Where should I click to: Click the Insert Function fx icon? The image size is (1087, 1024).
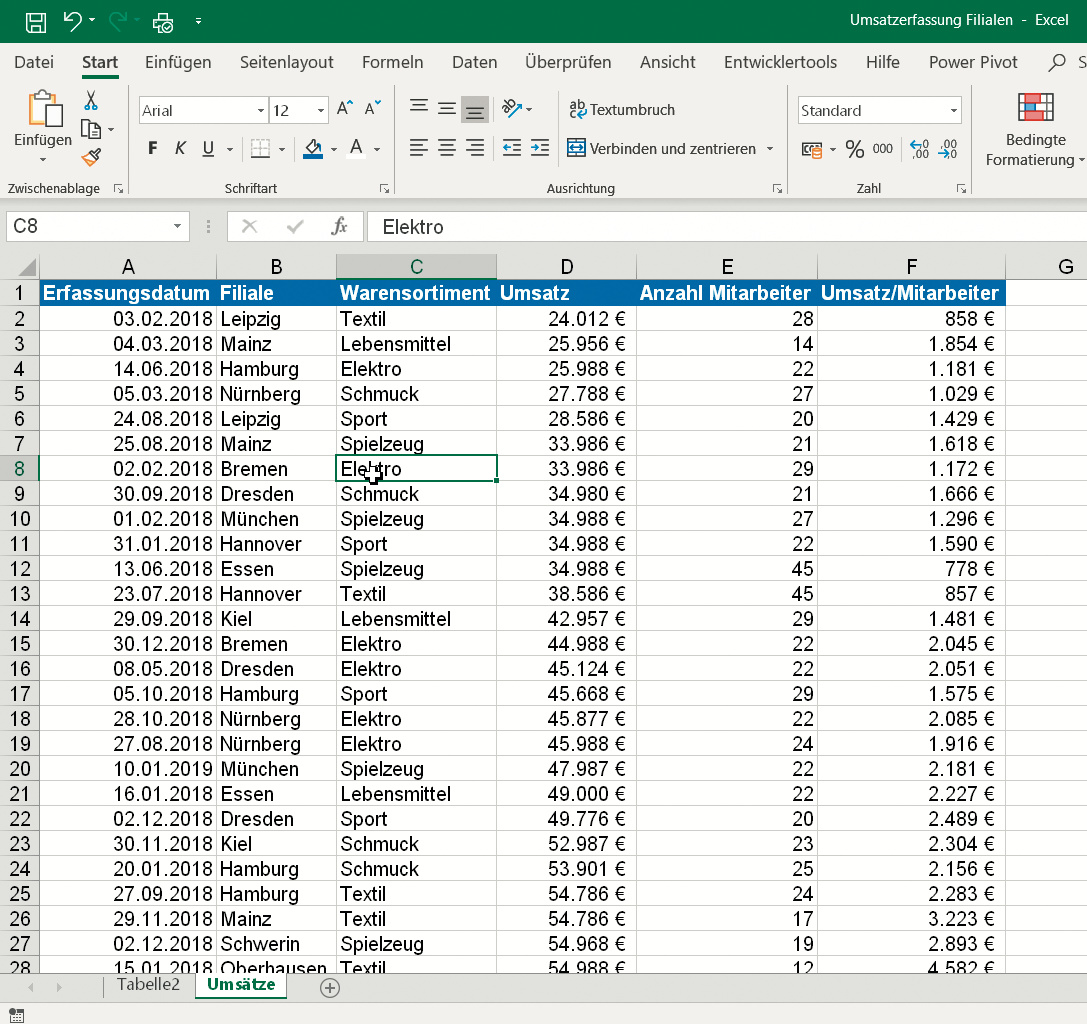tap(340, 227)
